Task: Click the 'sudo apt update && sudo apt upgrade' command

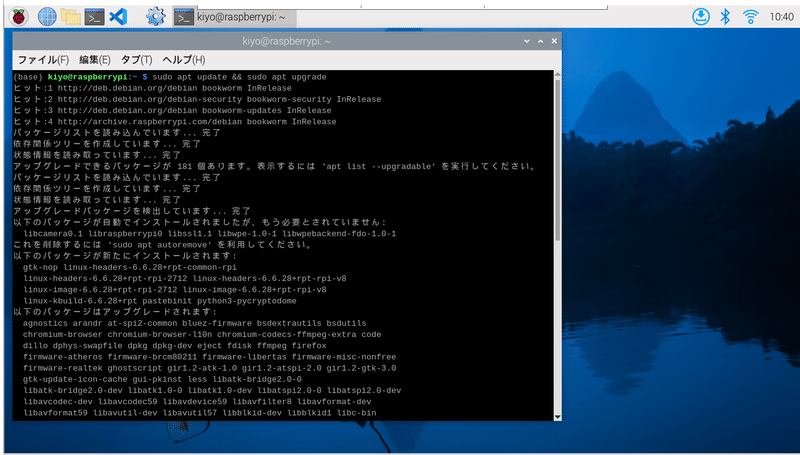Action: click(x=239, y=77)
